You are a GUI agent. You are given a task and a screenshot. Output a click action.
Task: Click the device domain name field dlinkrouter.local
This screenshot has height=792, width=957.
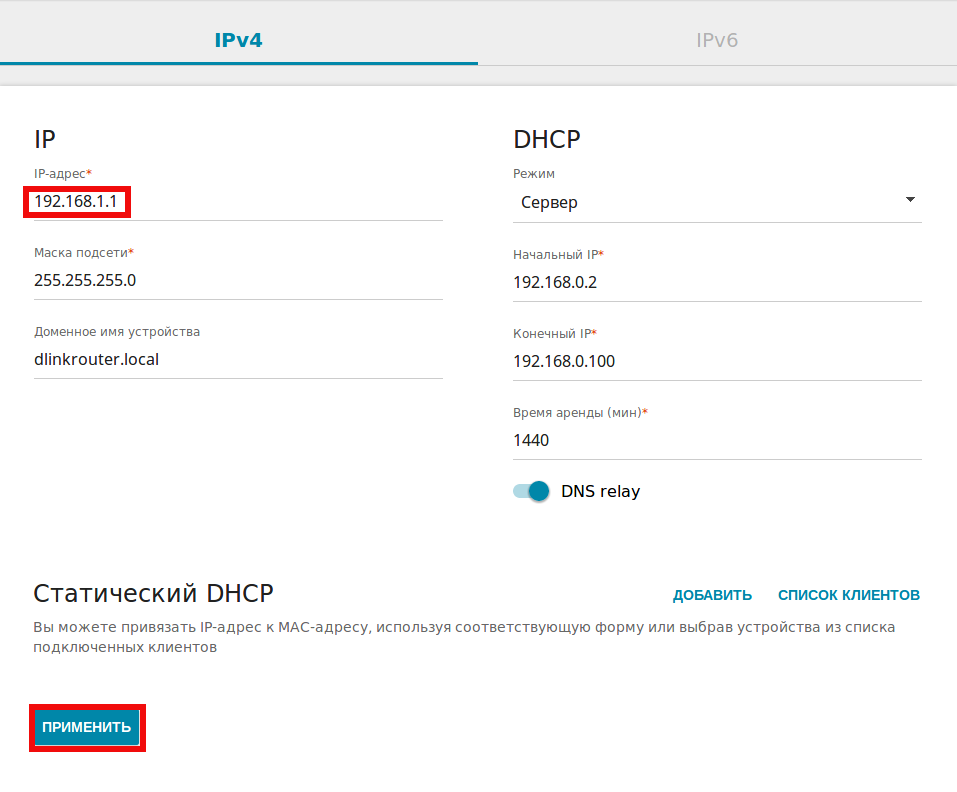tap(237, 360)
